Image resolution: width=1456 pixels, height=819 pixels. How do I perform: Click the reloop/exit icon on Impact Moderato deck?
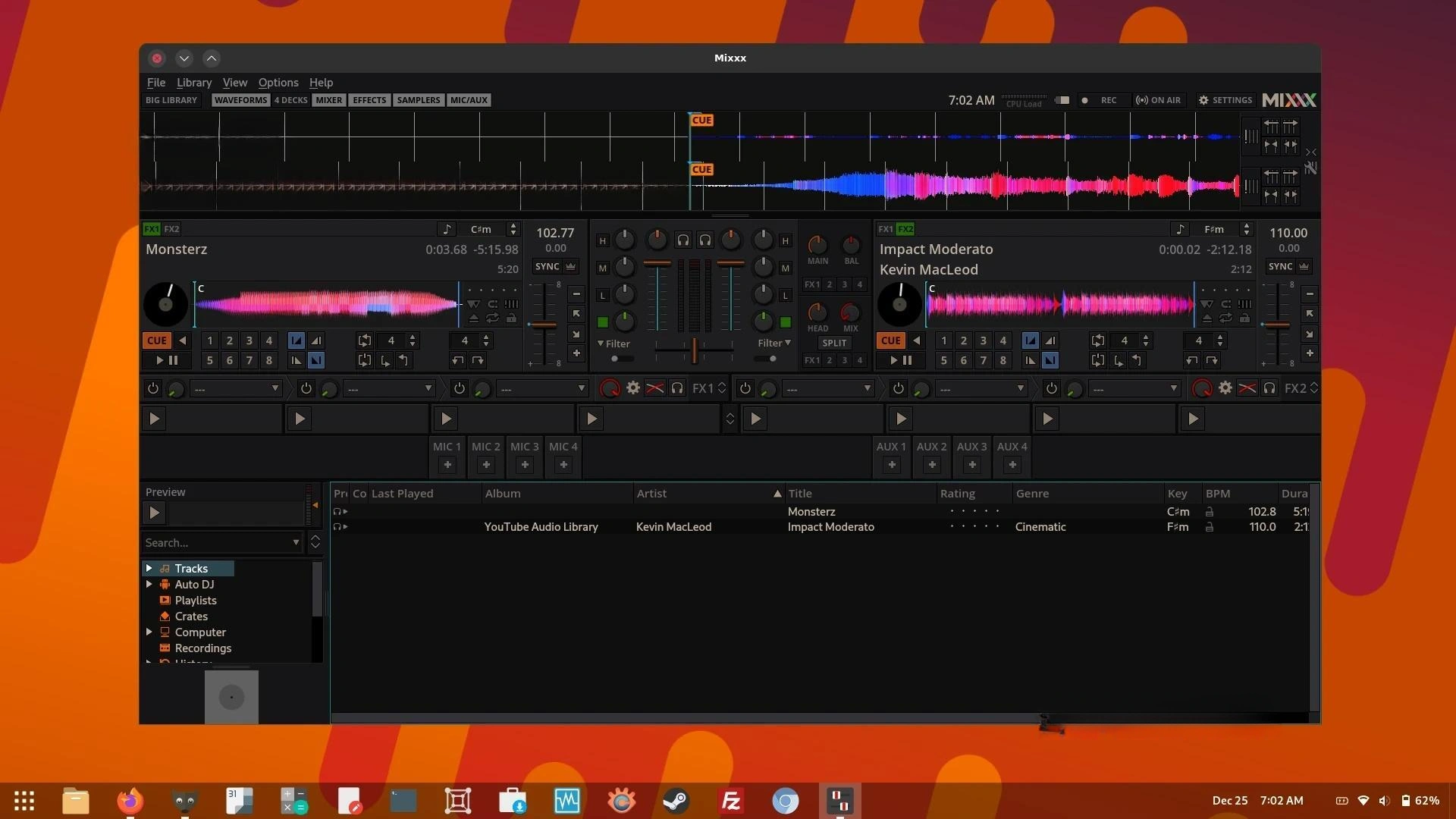click(x=1097, y=360)
